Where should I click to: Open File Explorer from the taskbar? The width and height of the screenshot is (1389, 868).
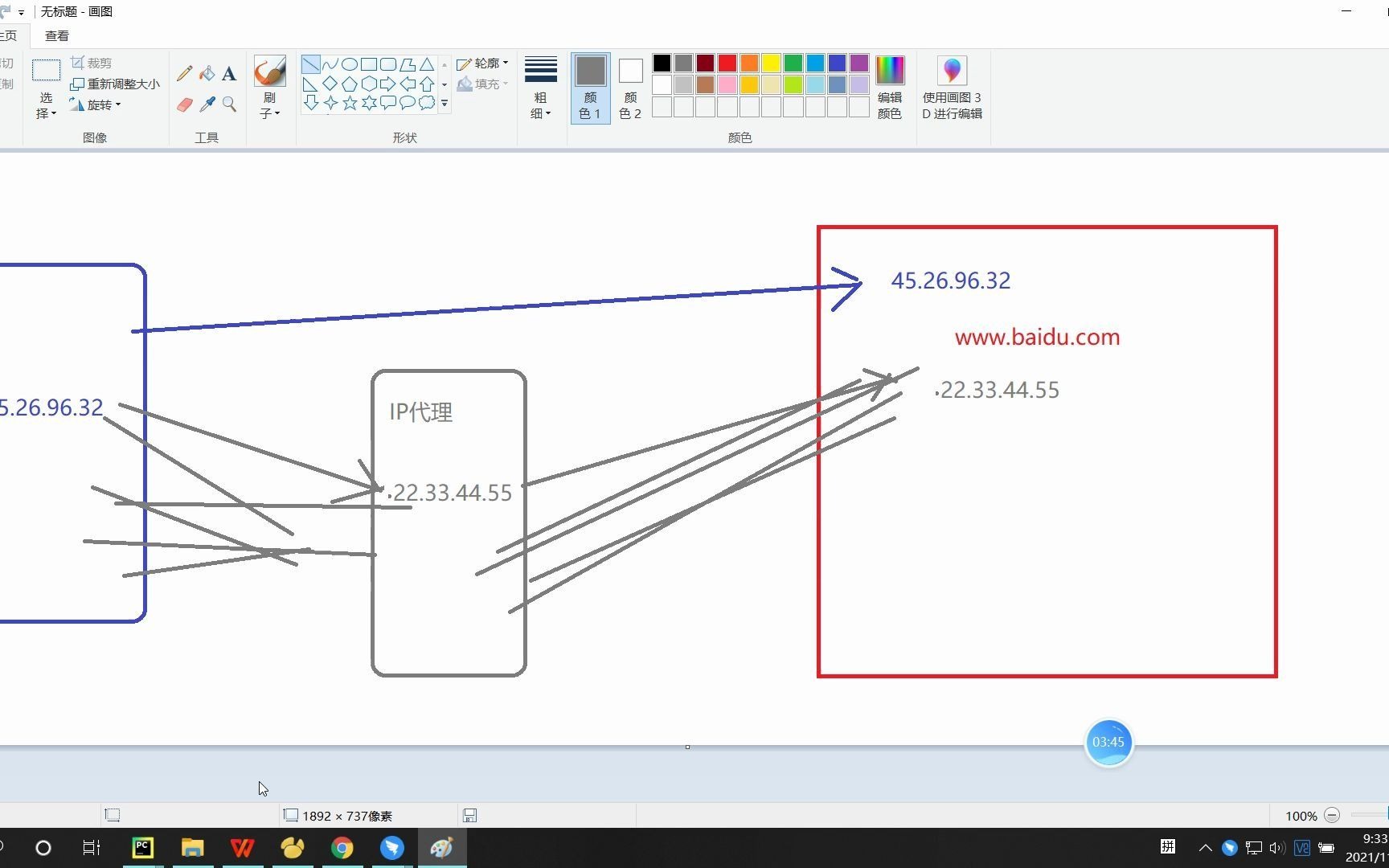[x=192, y=847]
